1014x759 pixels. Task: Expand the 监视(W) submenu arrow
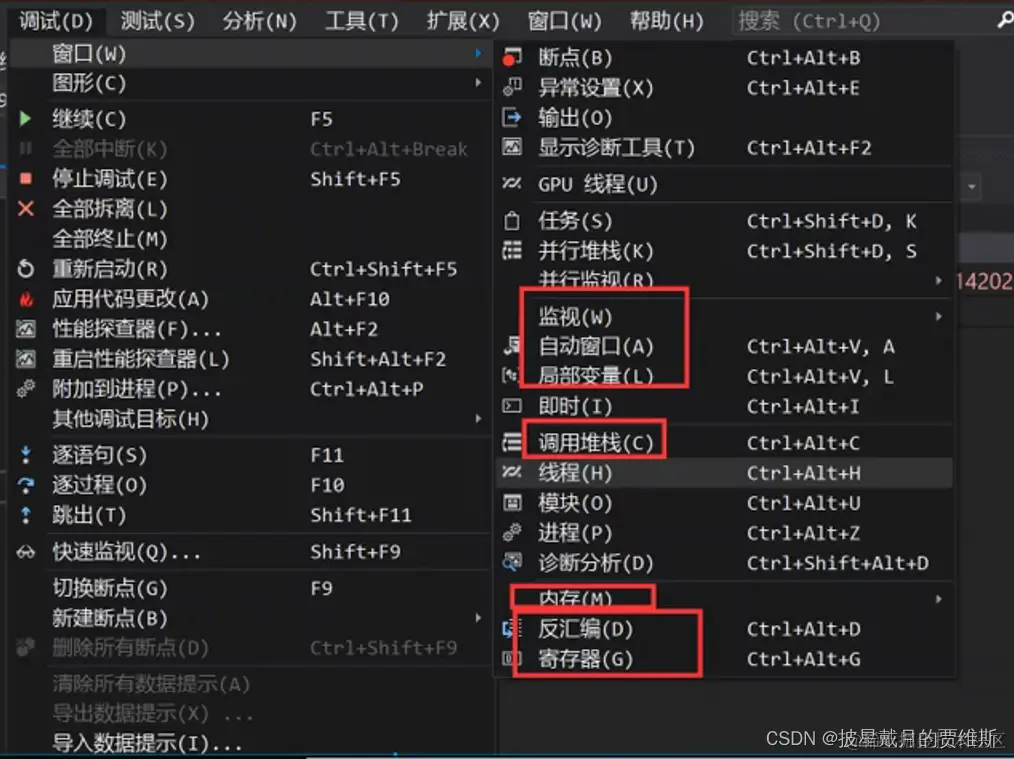(x=938, y=317)
